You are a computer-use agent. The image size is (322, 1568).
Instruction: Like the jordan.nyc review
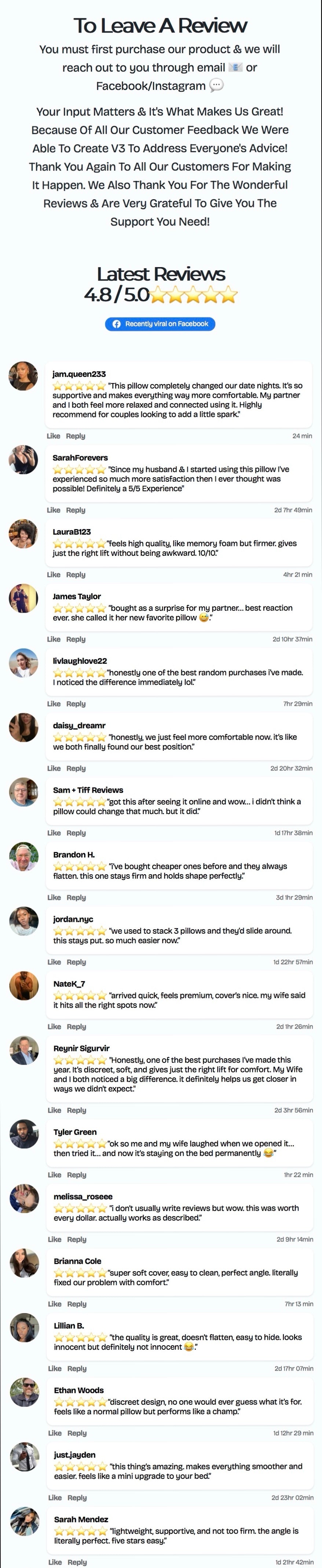point(54,962)
